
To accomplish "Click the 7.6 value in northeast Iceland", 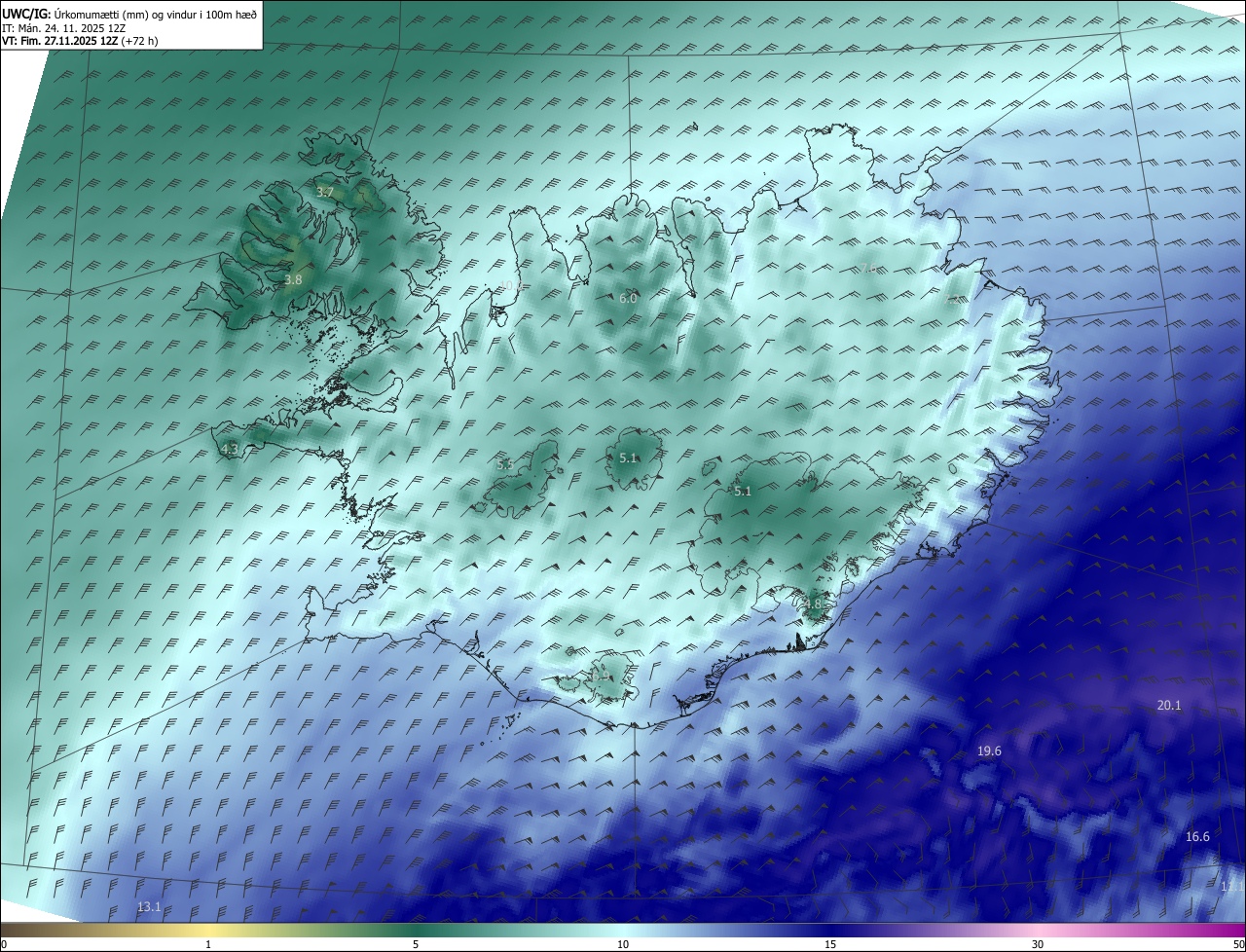I will (866, 269).
